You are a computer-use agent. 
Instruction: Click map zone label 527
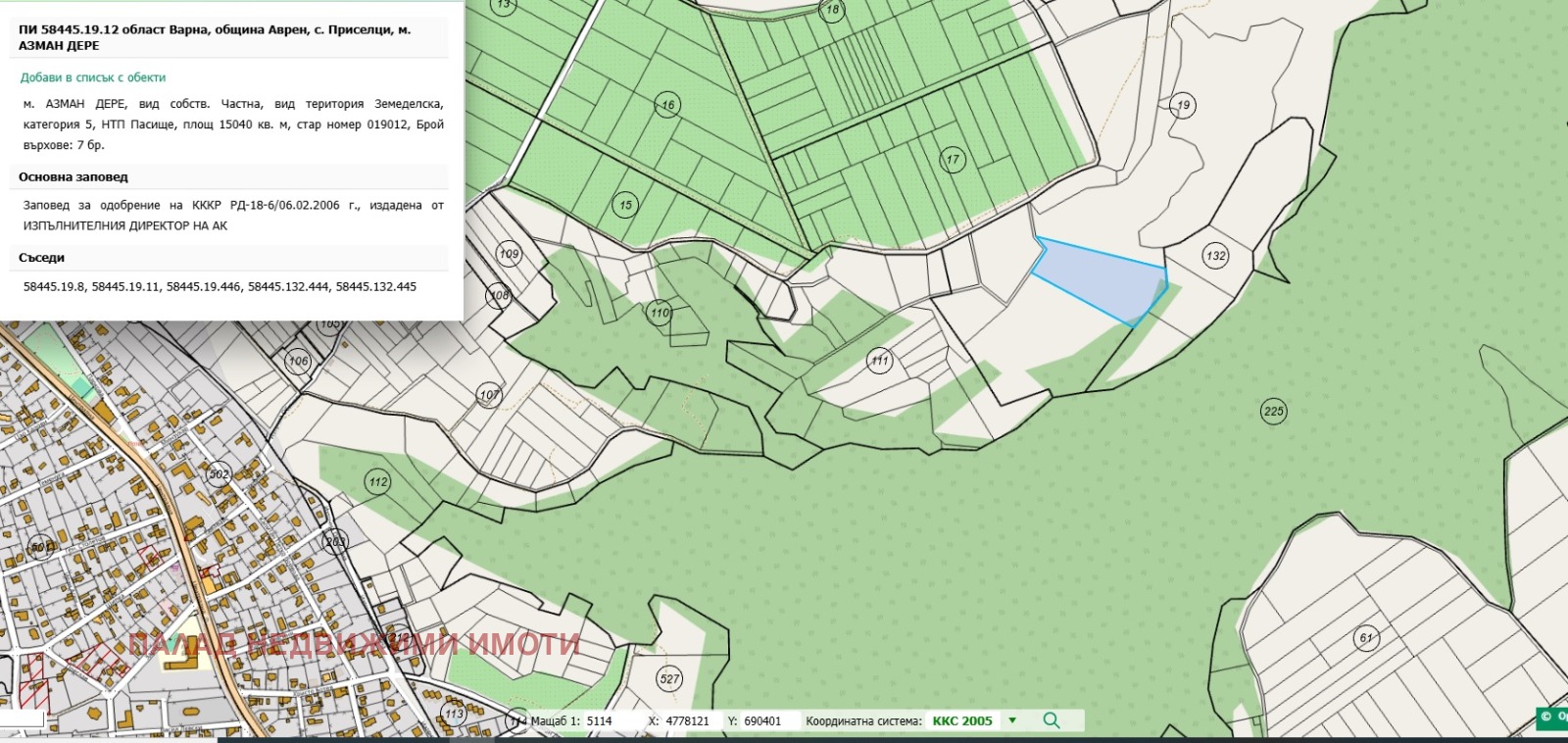(x=669, y=678)
